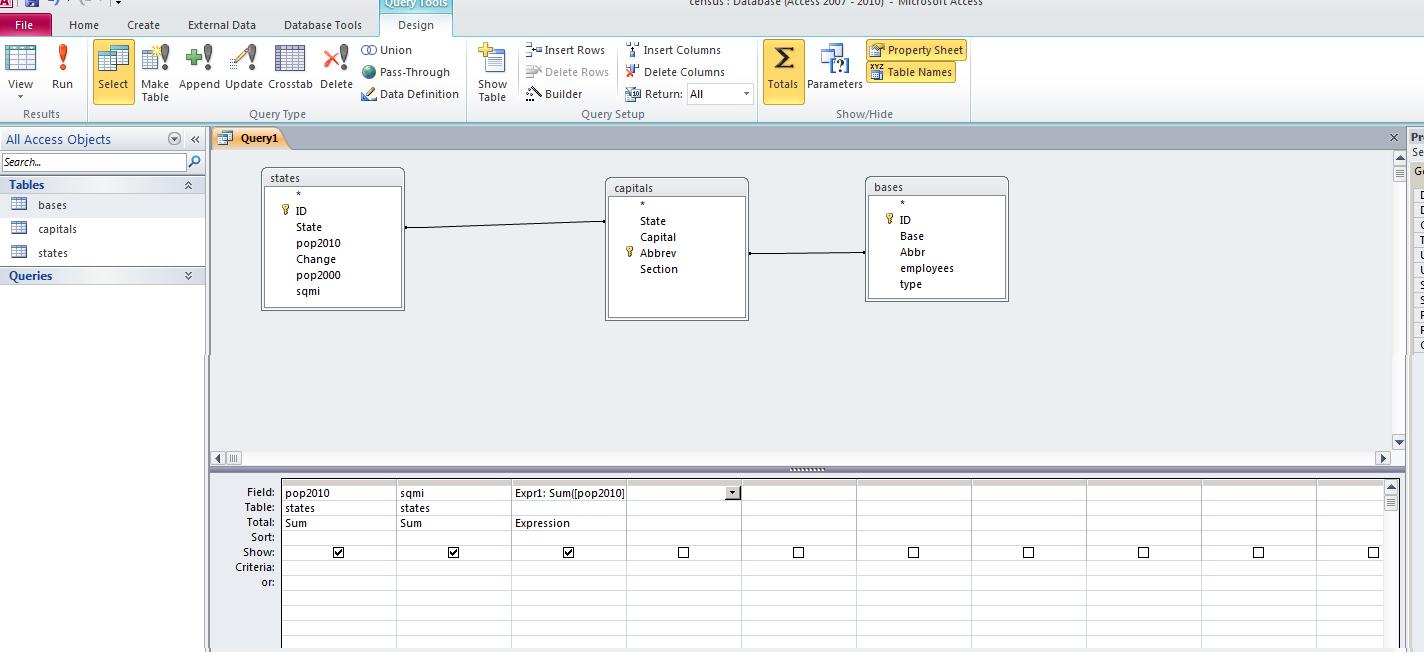Viewport: 1424px width, 666px height.
Task: Click the vertical scrollbar down arrow of table pane
Action: 1399,442
